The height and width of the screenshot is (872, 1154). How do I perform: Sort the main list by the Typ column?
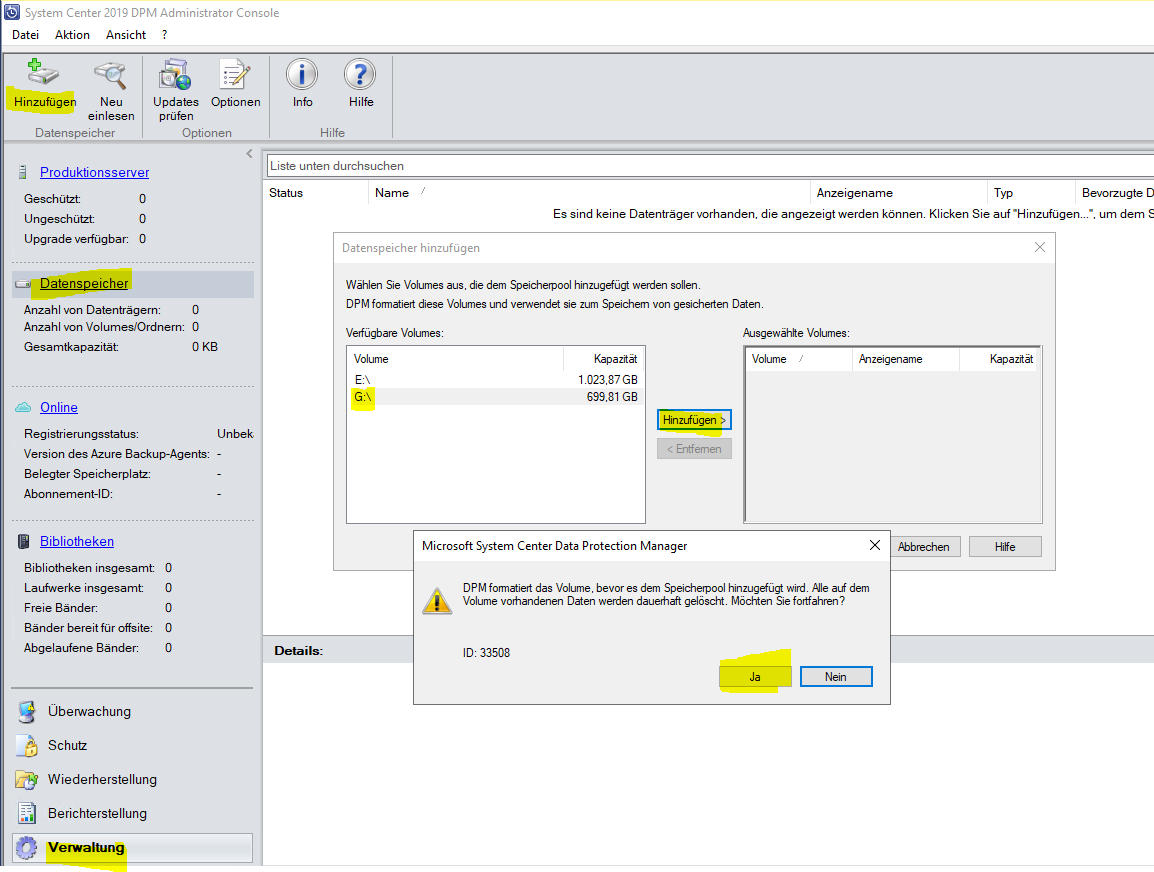[x=1003, y=193]
